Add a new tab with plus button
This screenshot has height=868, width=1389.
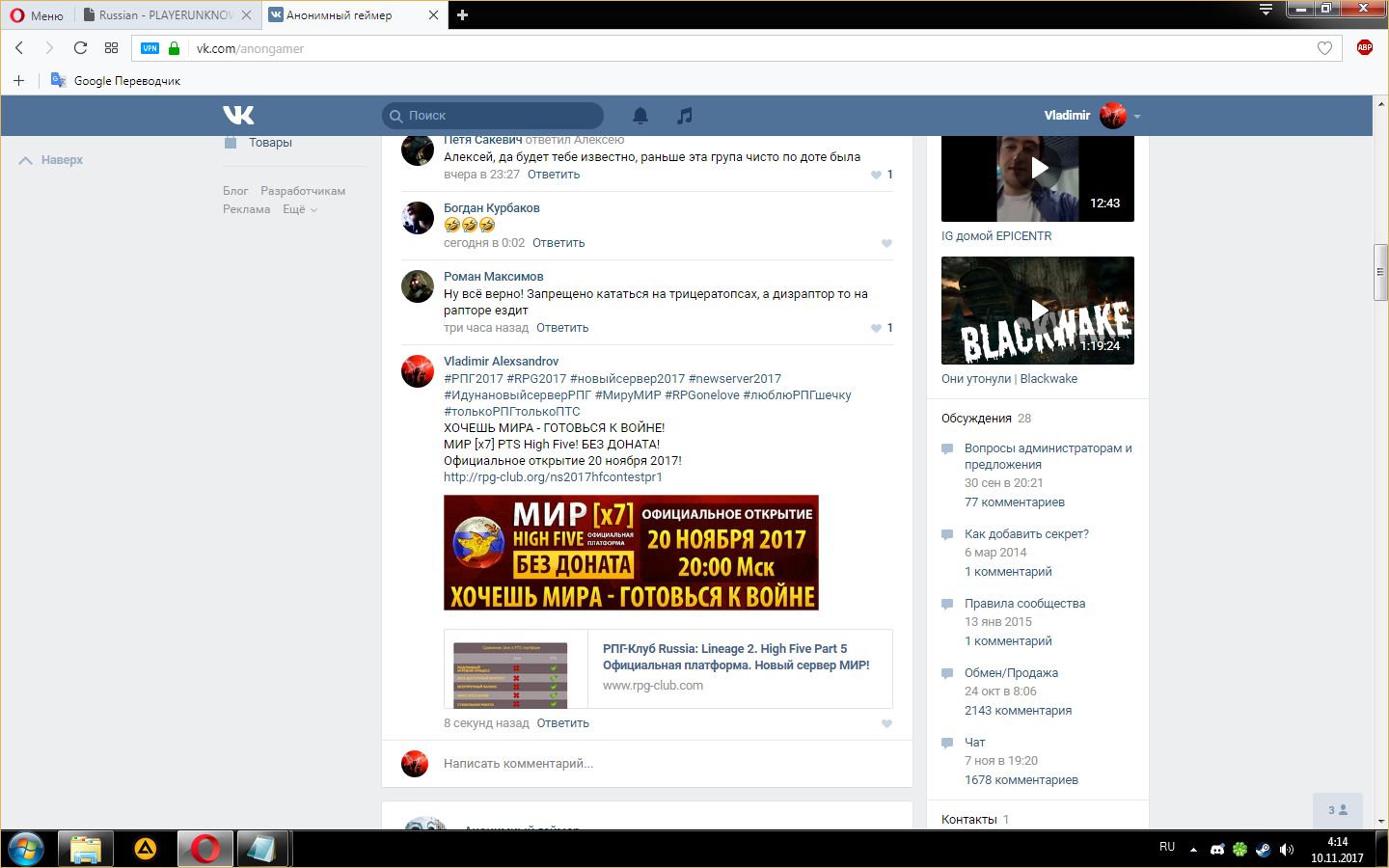pyautogui.click(x=462, y=14)
